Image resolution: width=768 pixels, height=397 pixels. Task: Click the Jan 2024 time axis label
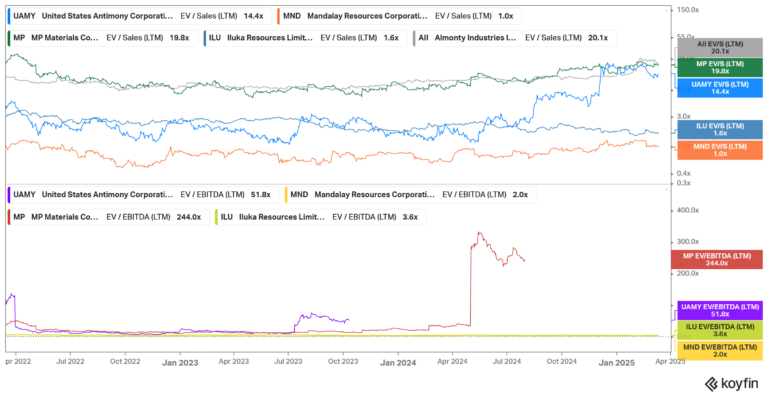[x=399, y=363]
